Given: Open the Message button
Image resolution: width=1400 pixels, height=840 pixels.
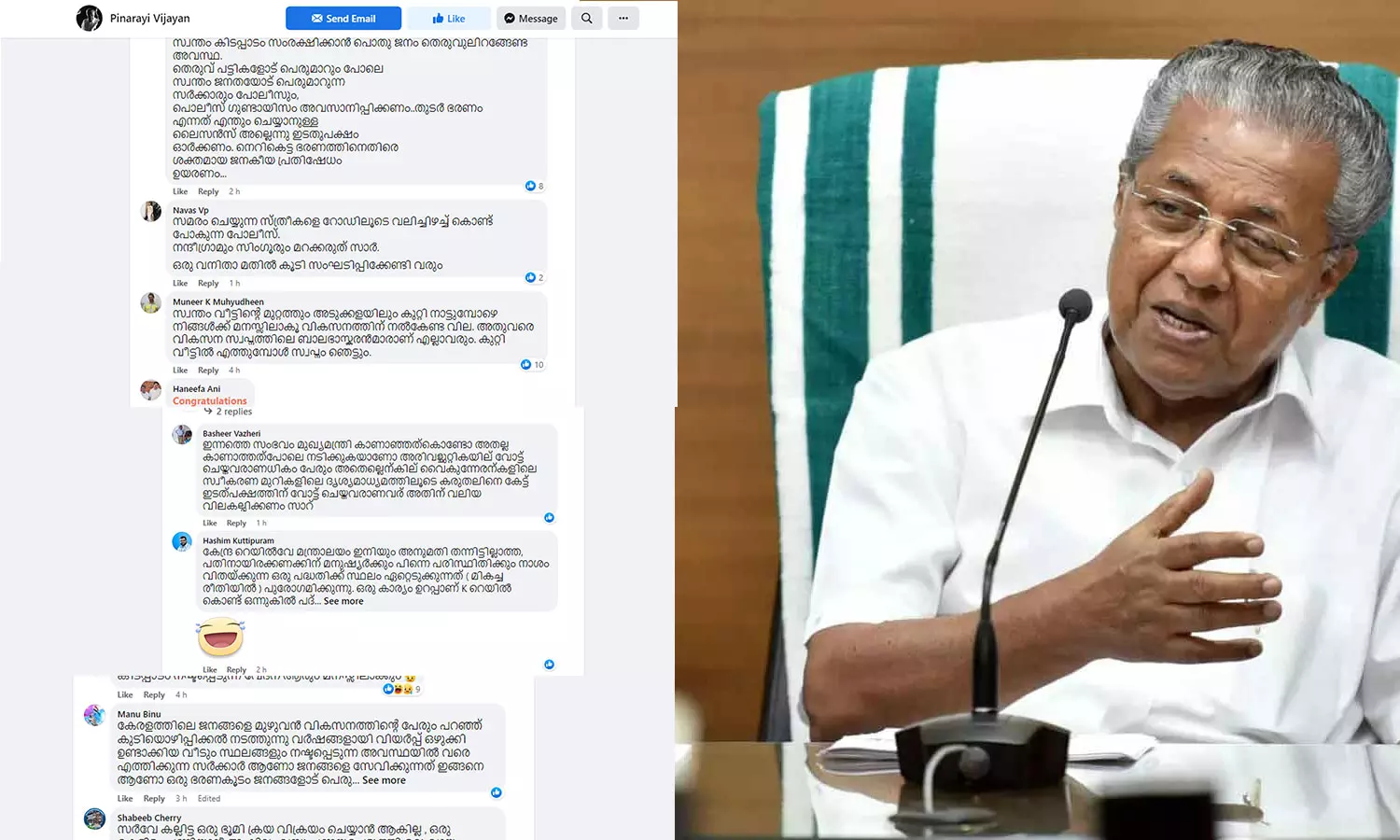Looking at the screenshot, I should [x=530, y=19].
